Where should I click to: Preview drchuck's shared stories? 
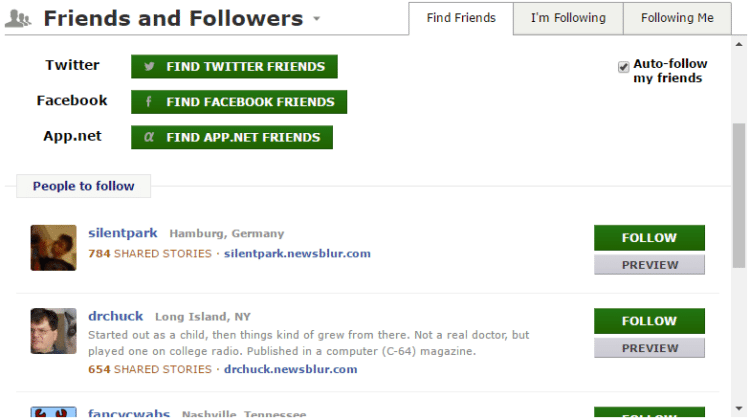[649, 348]
